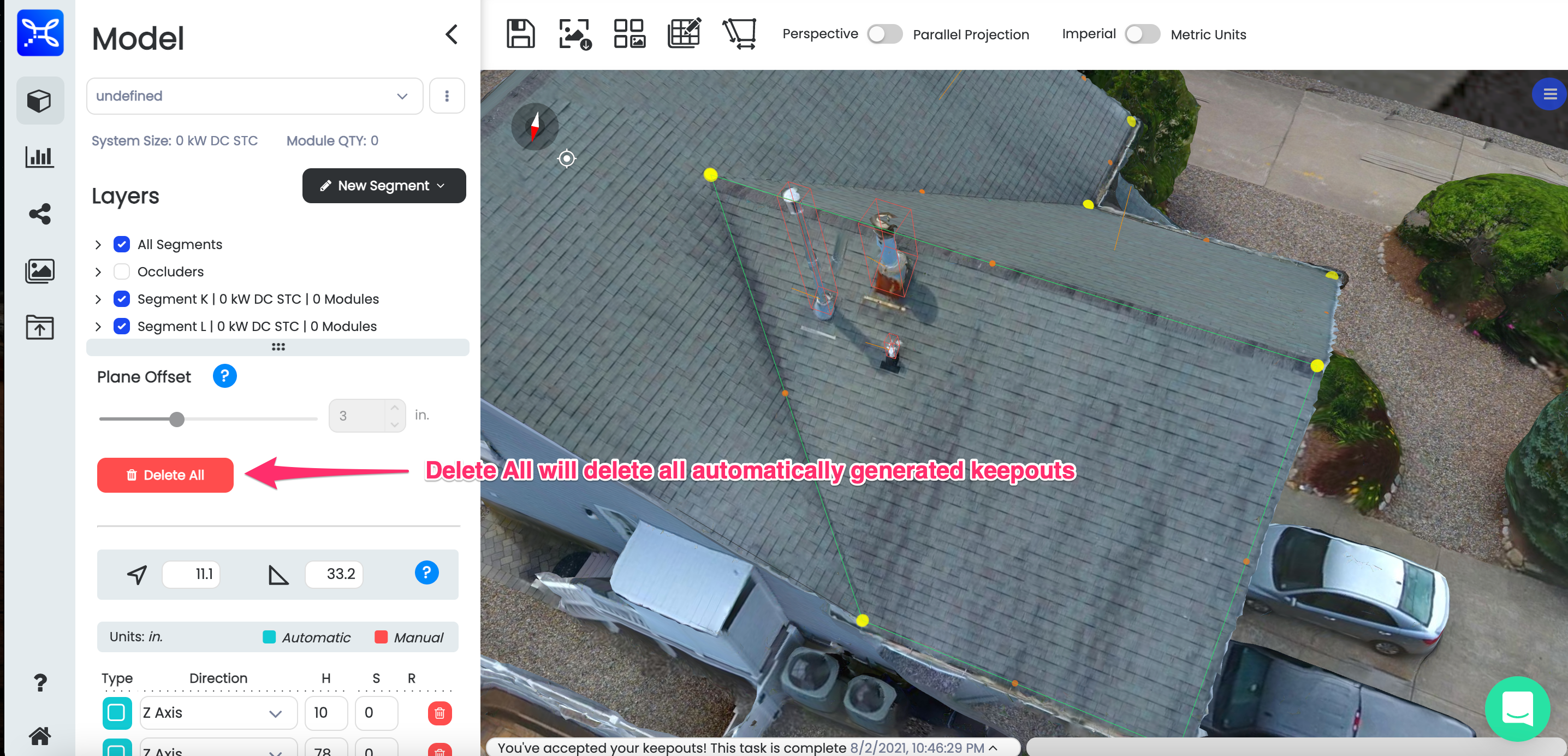Image resolution: width=1568 pixels, height=756 pixels.
Task: Click the Plane Offset slider handle
Action: [x=176, y=419]
